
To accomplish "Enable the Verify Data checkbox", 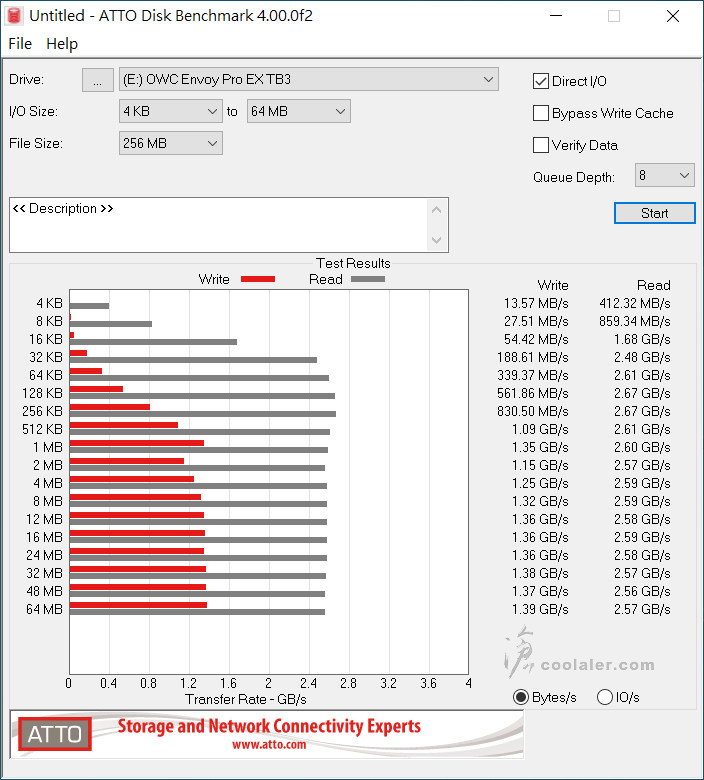I will [x=540, y=145].
